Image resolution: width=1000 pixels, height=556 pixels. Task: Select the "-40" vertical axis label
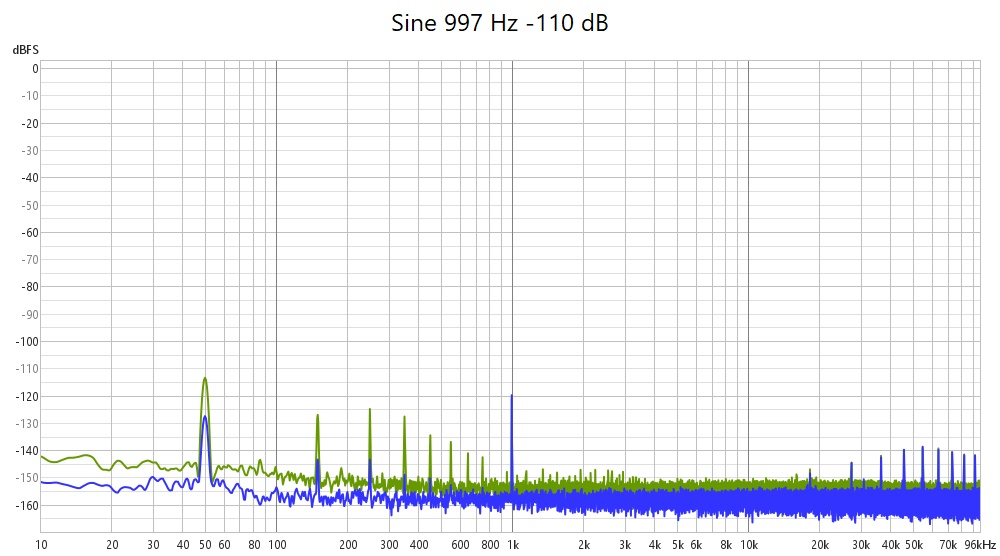[x=30, y=178]
